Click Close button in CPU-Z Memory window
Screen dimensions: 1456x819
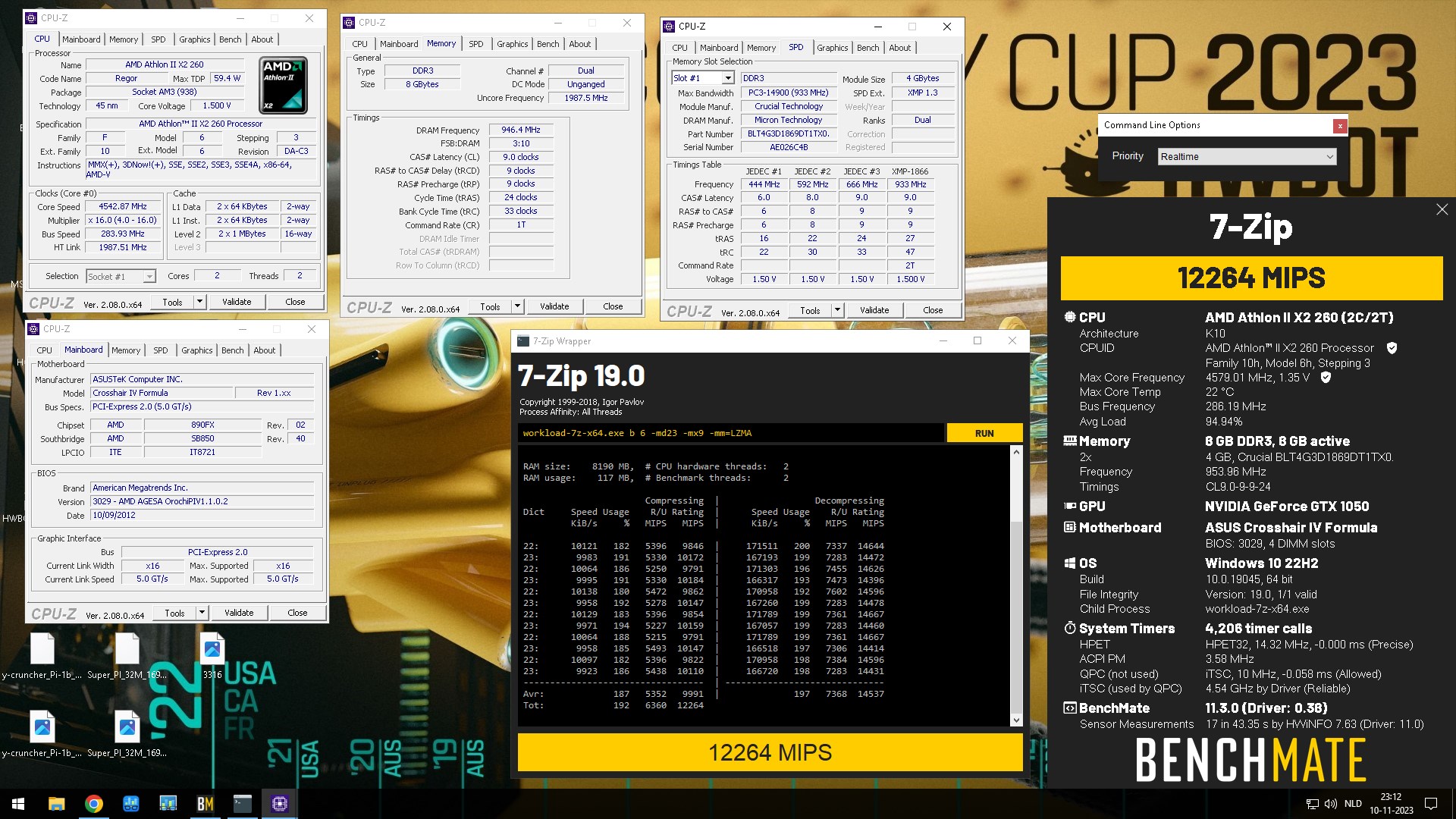click(613, 306)
